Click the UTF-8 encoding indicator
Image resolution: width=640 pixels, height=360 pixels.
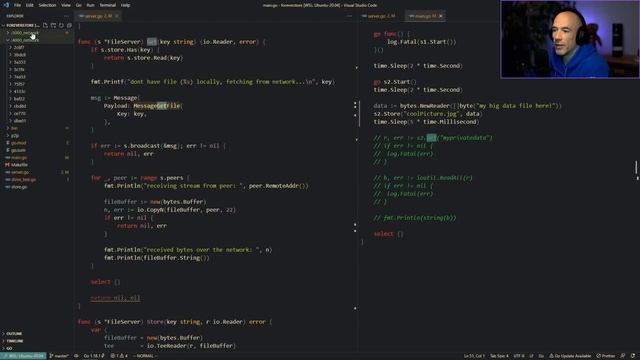[518, 356]
